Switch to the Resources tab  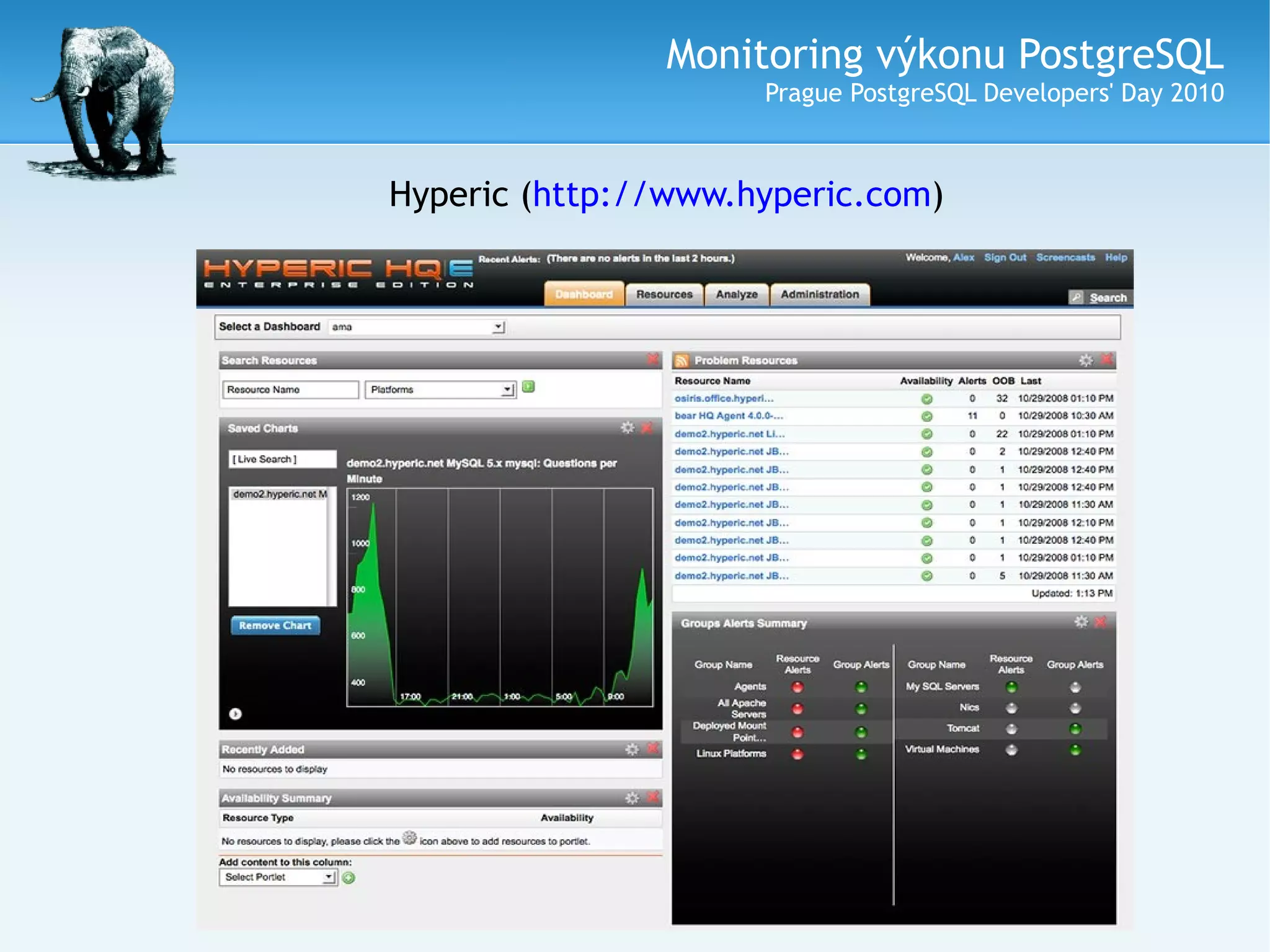point(664,294)
